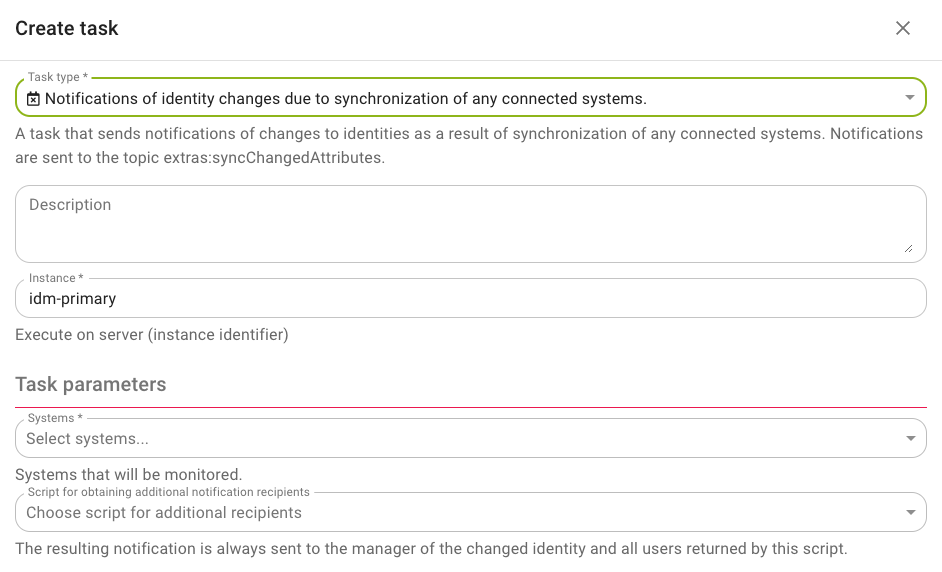Expand the Task type dropdown arrow
942x572 pixels.
pos(910,97)
